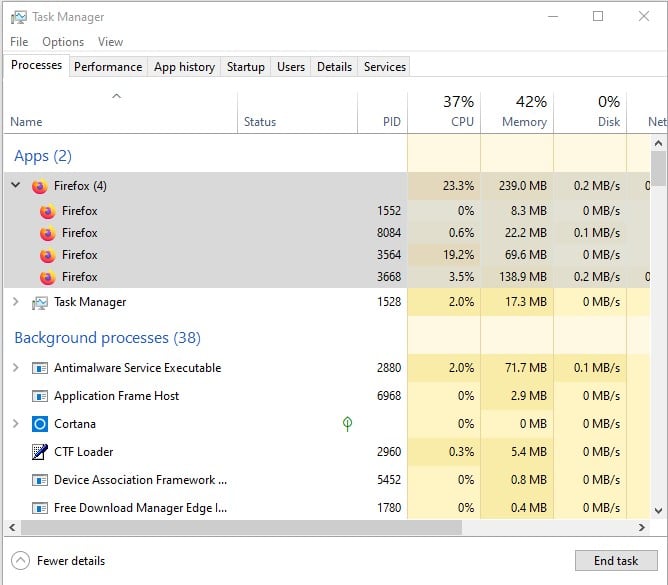Click Cortana's green leaf suspended icon
The width and height of the screenshot is (668, 585).
click(347, 424)
